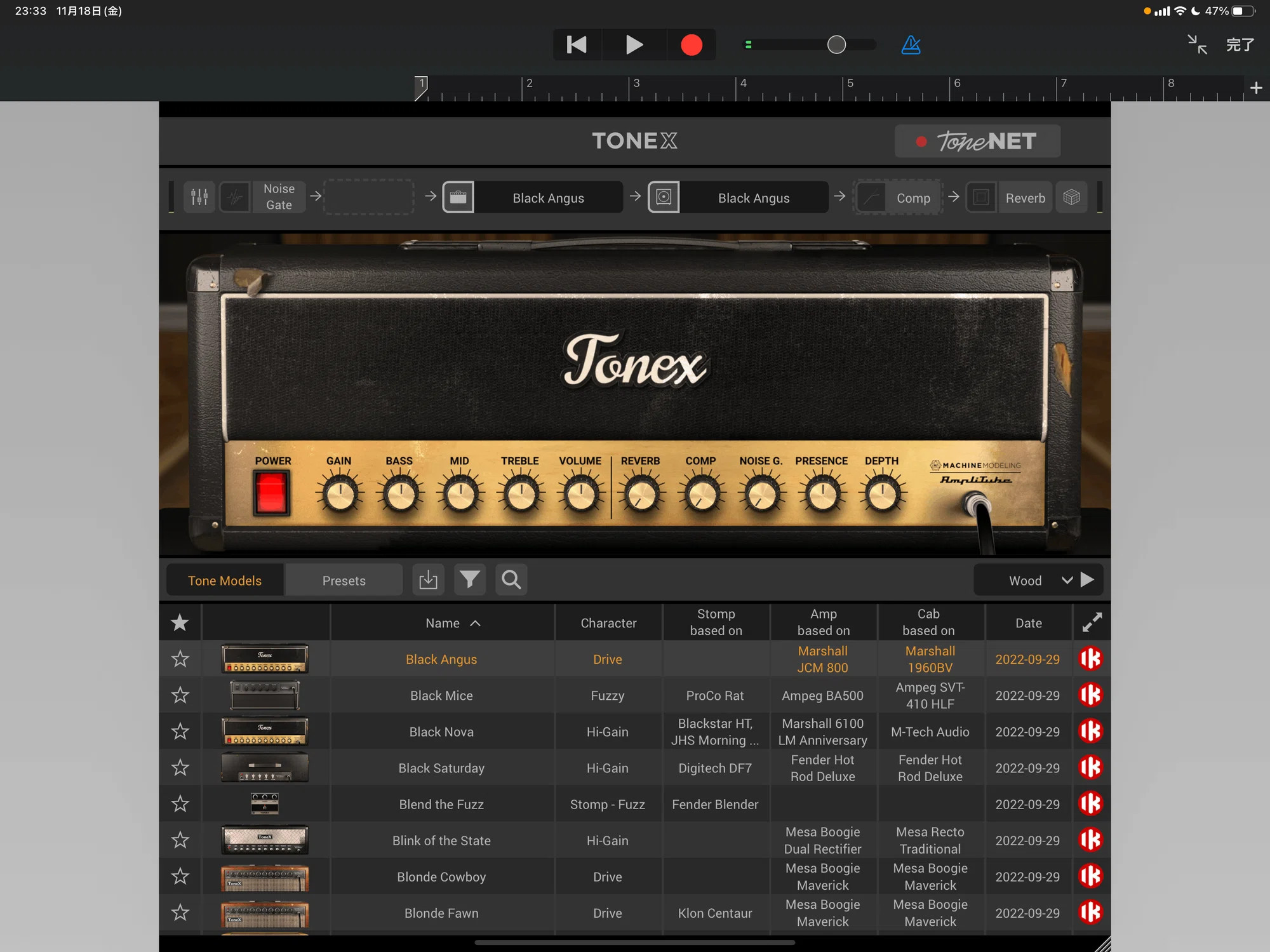Click IK logo on Blonde Fawn row
The image size is (1270, 952).
tap(1091, 912)
